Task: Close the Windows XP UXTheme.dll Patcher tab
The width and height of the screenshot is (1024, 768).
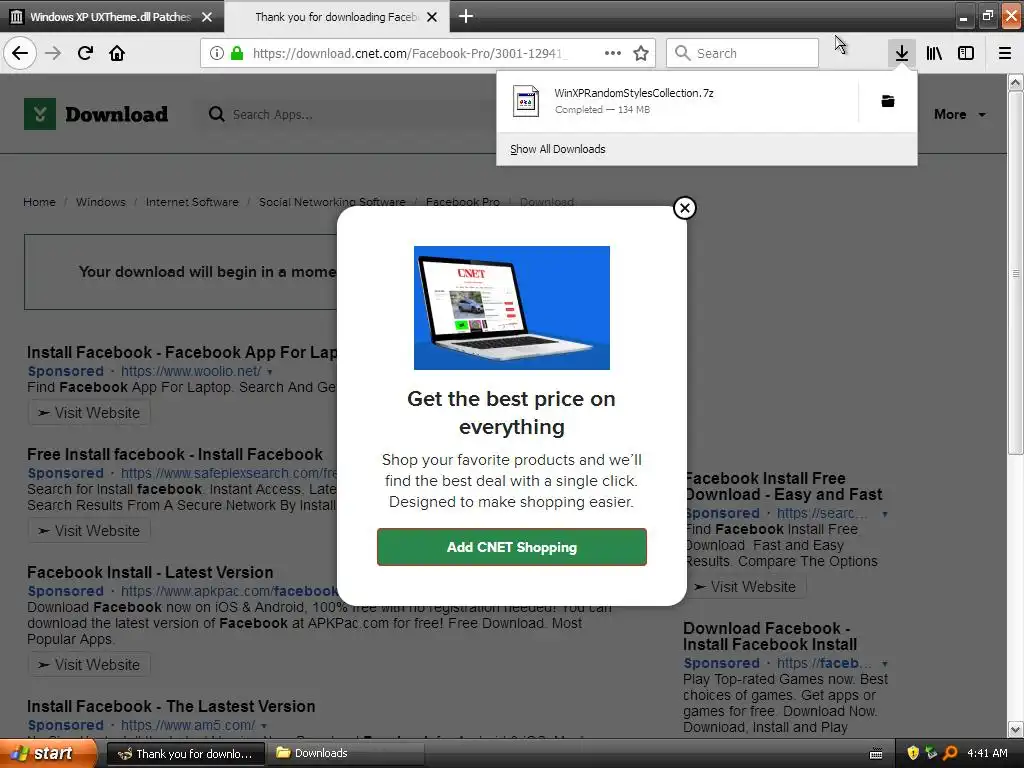Action: click(x=206, y=17)
